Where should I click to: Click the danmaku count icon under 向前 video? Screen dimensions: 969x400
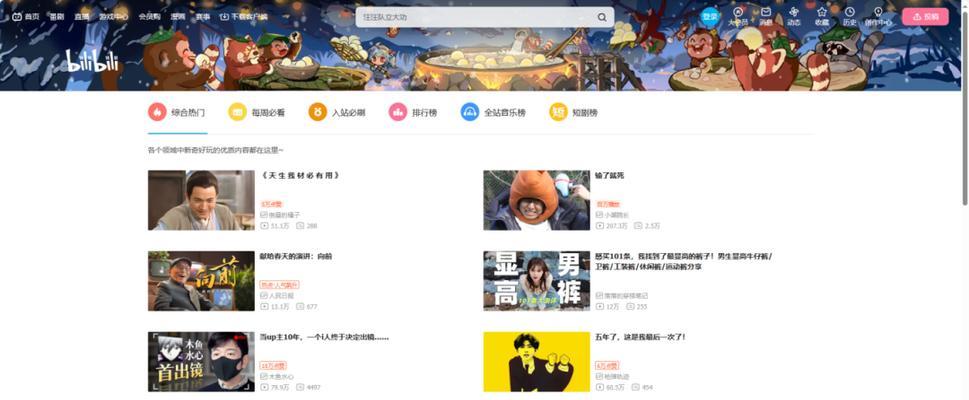tap(300, 306)
